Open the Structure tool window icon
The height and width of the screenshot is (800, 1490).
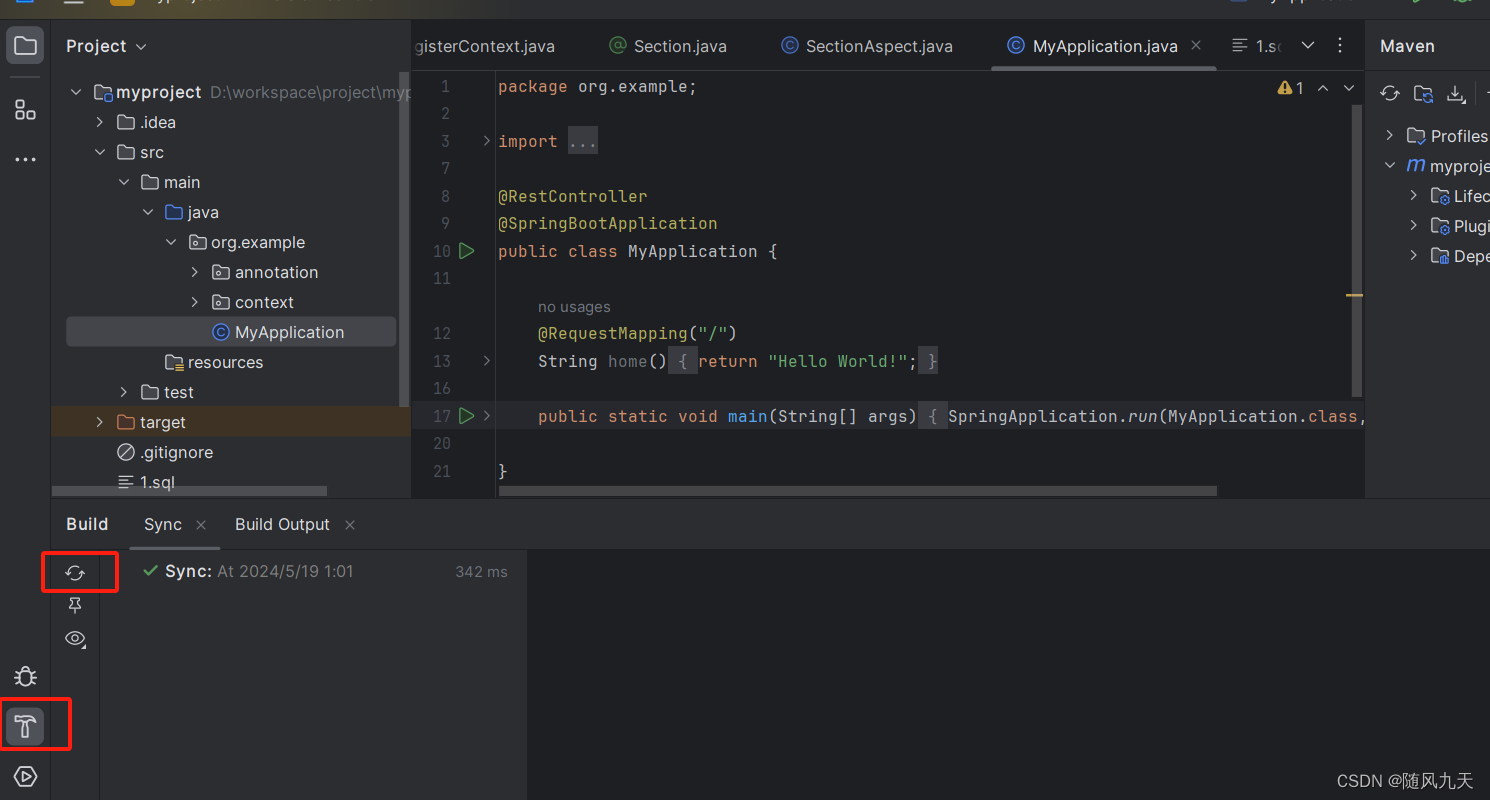(25, 110)
